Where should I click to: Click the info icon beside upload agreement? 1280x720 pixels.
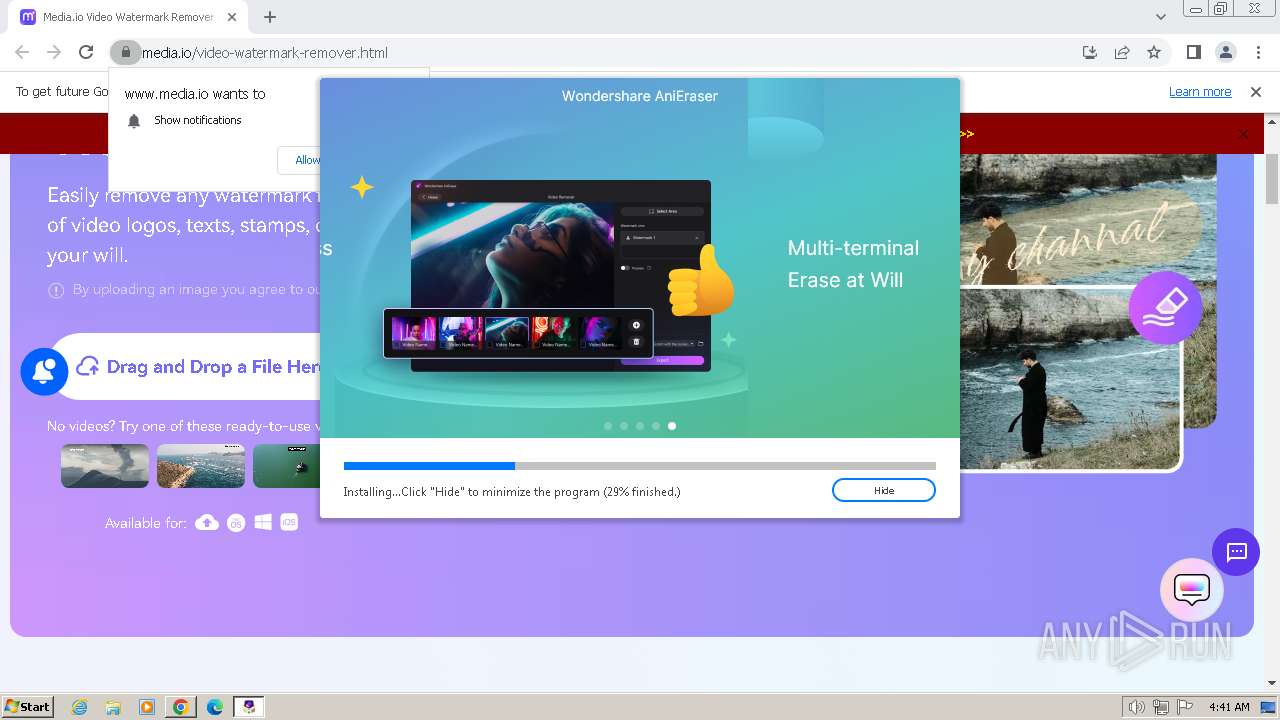[x=56, y=290]
